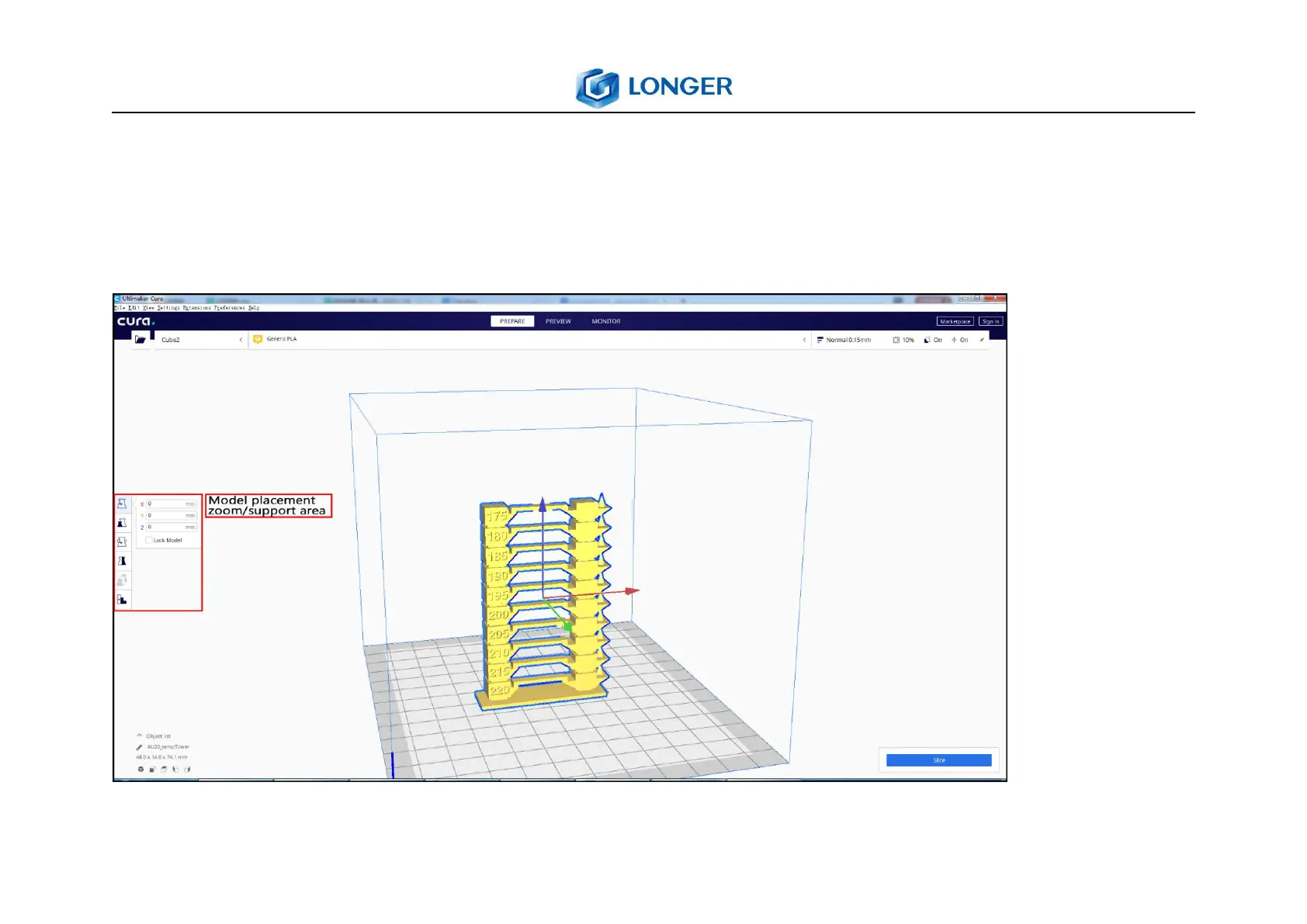Switch to the PREPARE stage tab

coord(512,321)
